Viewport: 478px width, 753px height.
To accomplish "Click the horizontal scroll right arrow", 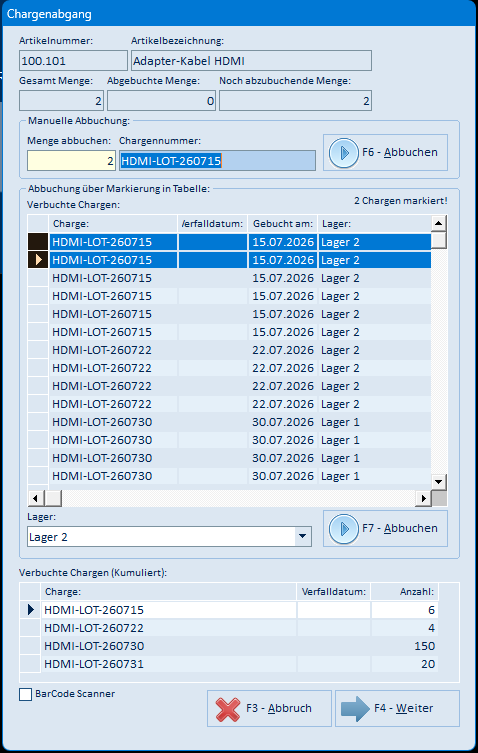I will point(423,498).
